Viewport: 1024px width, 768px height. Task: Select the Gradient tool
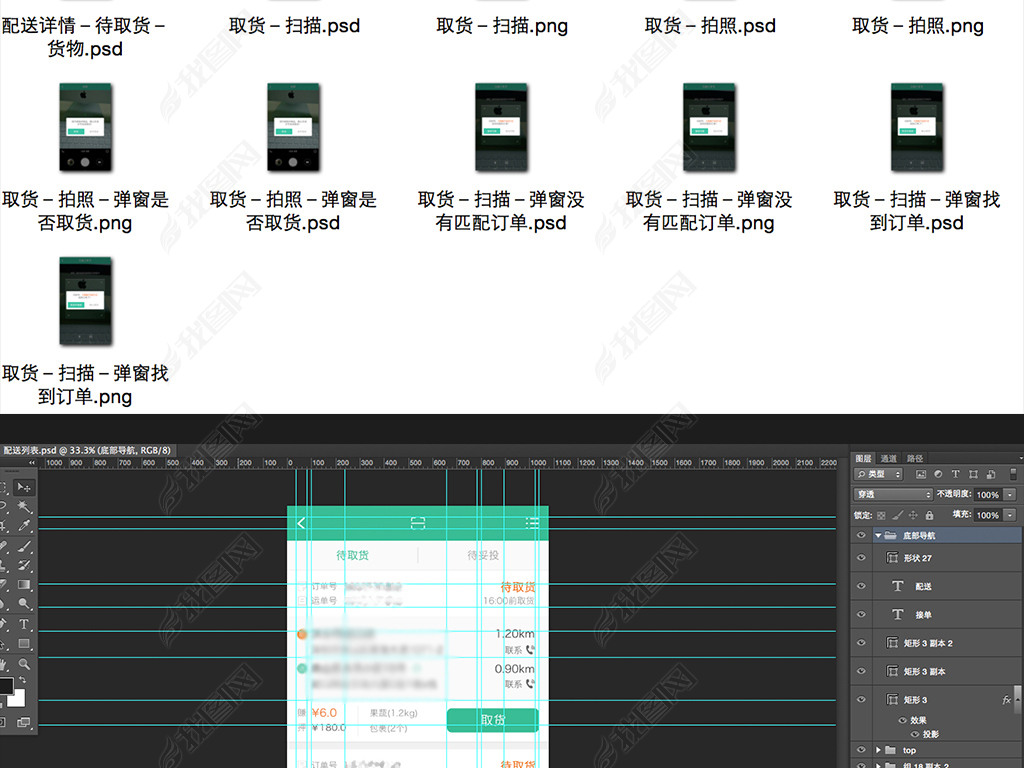(24, 585)
